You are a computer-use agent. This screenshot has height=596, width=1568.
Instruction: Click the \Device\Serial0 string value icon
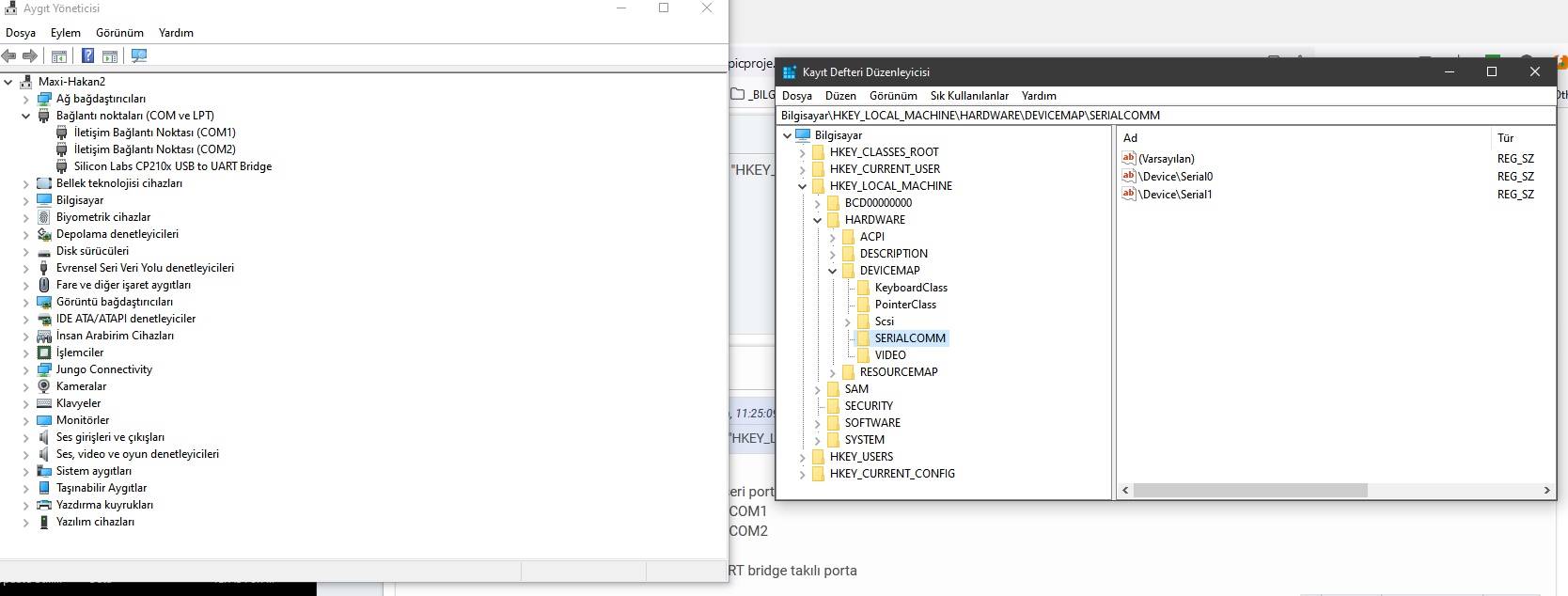click(1129, 176)
